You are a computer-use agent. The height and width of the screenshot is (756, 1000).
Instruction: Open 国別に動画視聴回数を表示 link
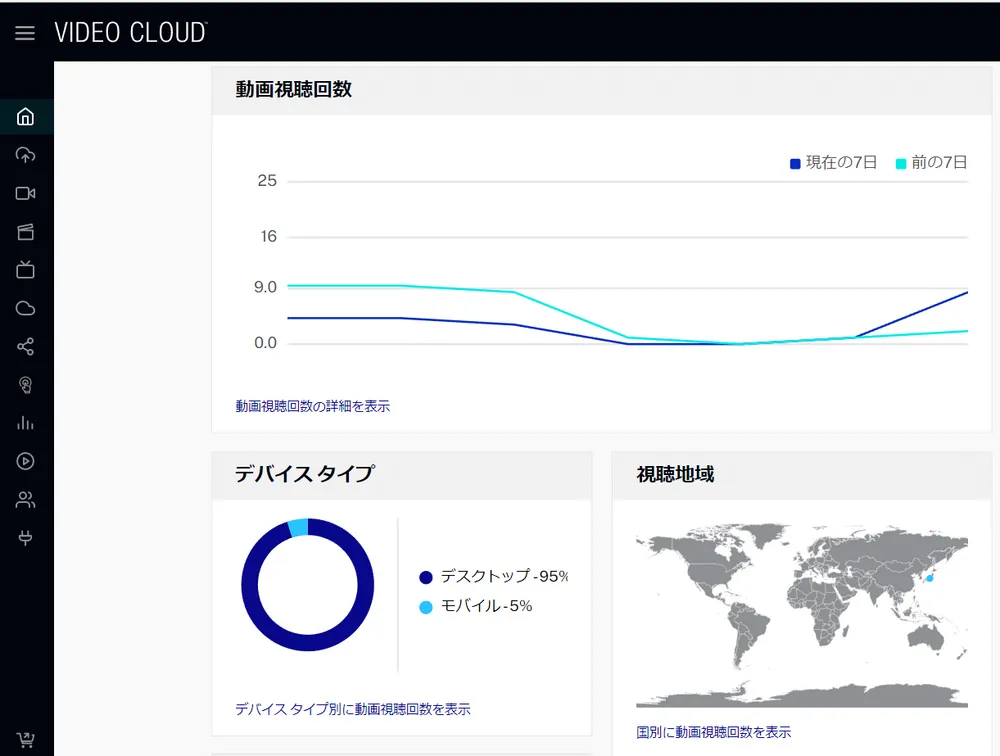[x=712, y=731]
